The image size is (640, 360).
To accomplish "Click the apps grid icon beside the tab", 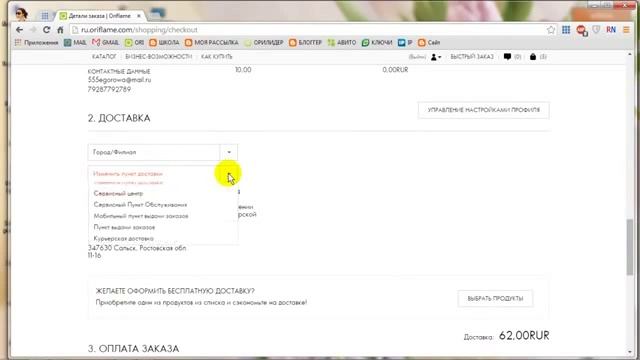I will [x=45, y=16].
